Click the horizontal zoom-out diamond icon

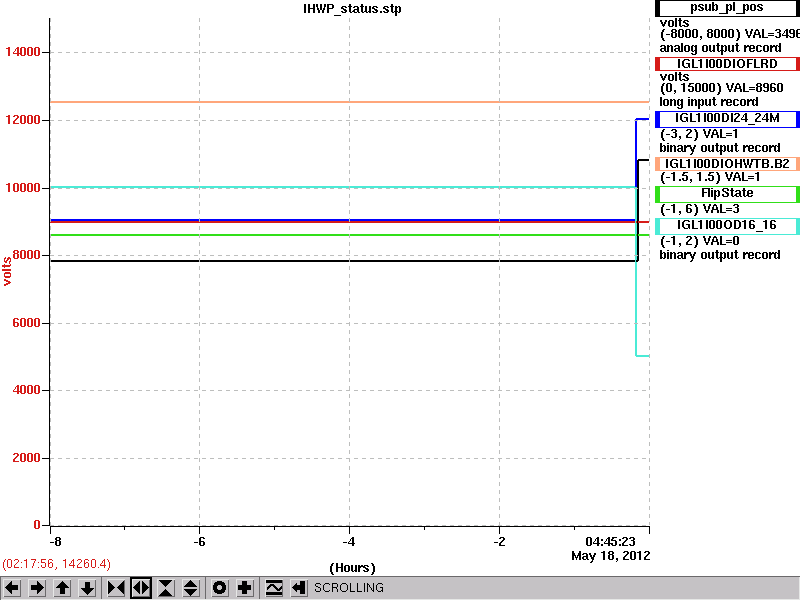[141, 588]
